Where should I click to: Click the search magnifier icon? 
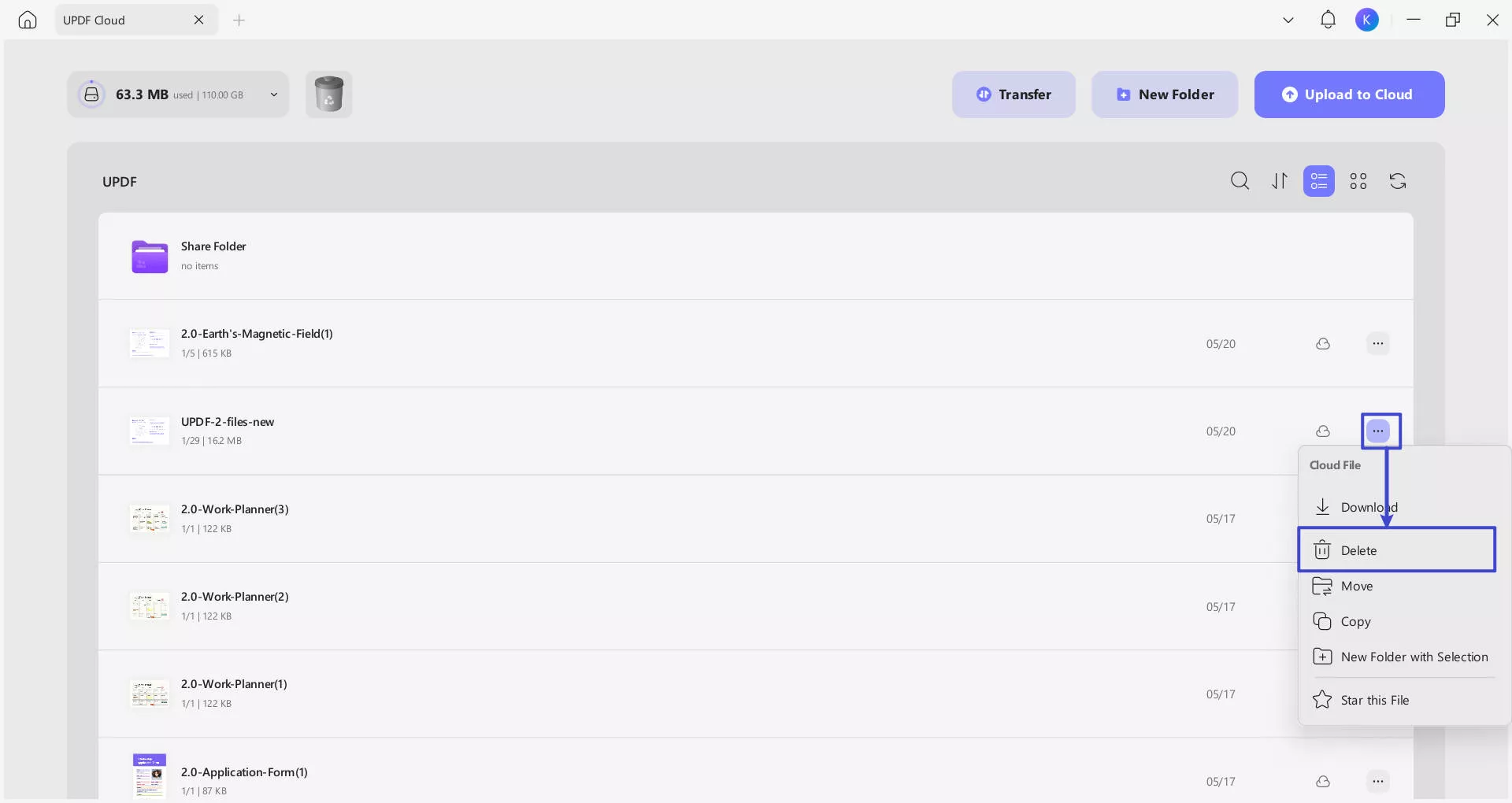pyautogui.click(x=1240, y=182)
